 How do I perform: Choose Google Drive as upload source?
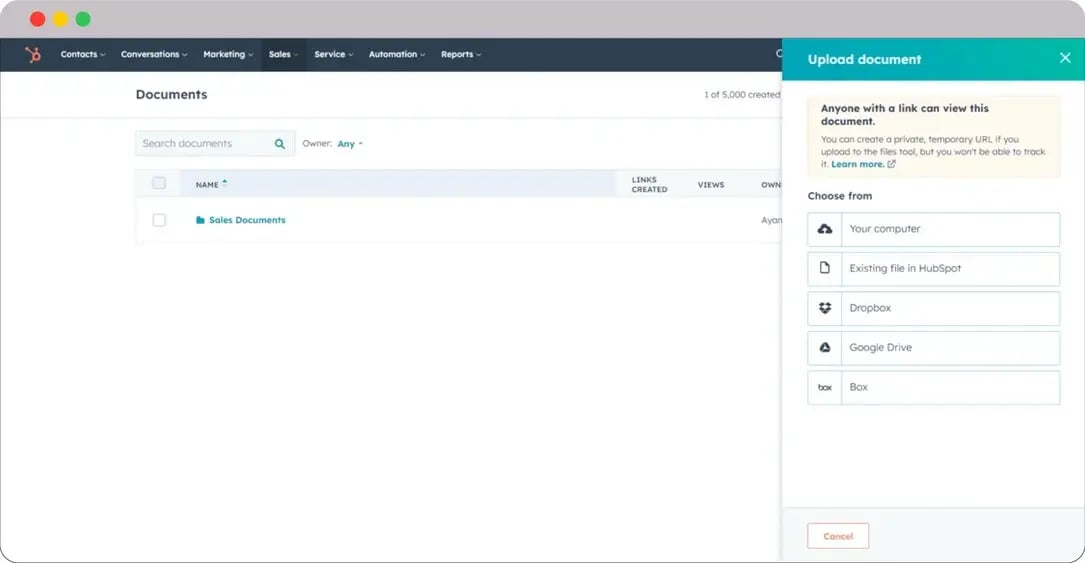933,348
